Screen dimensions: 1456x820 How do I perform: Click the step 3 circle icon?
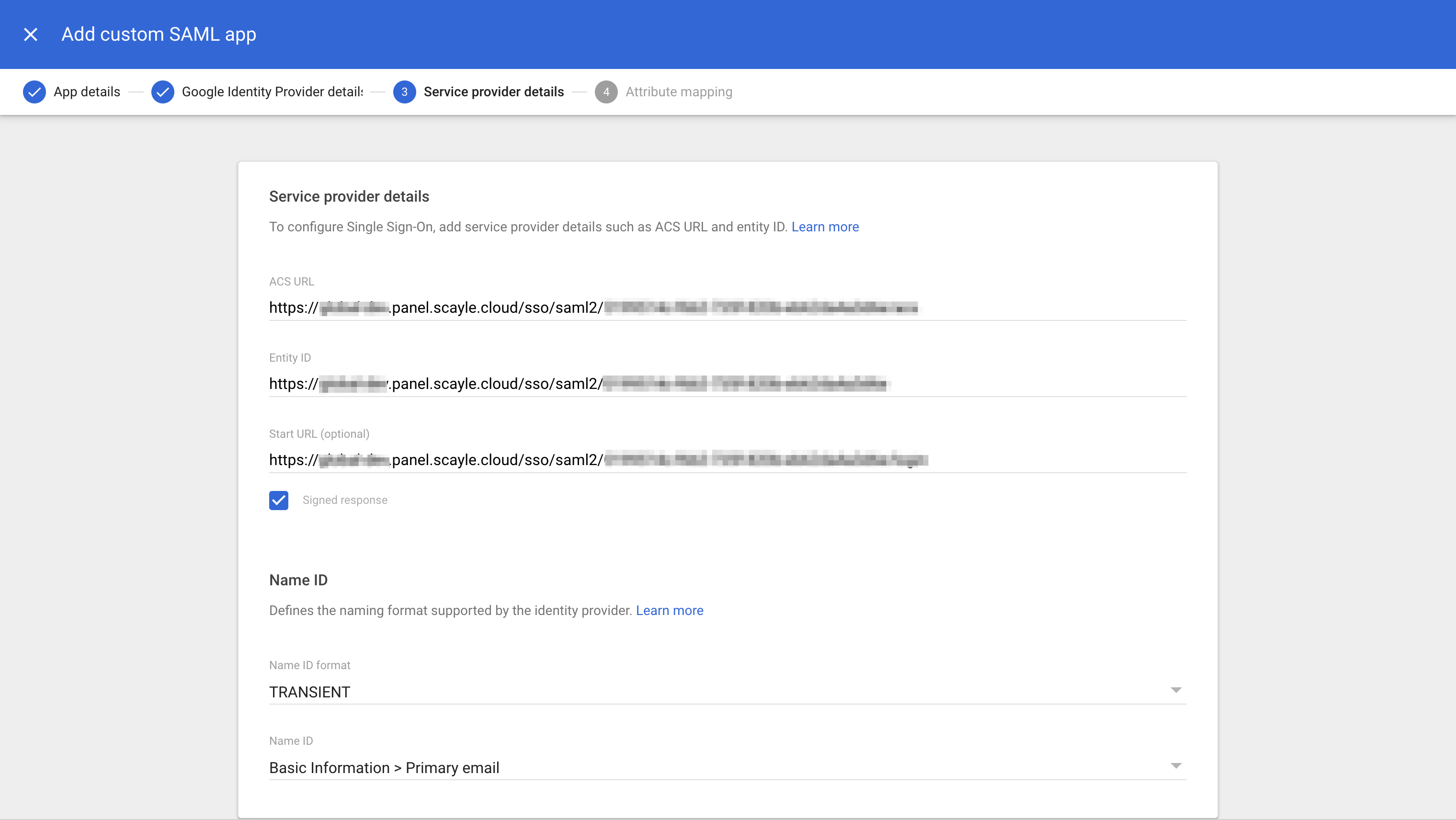point(404,91)
